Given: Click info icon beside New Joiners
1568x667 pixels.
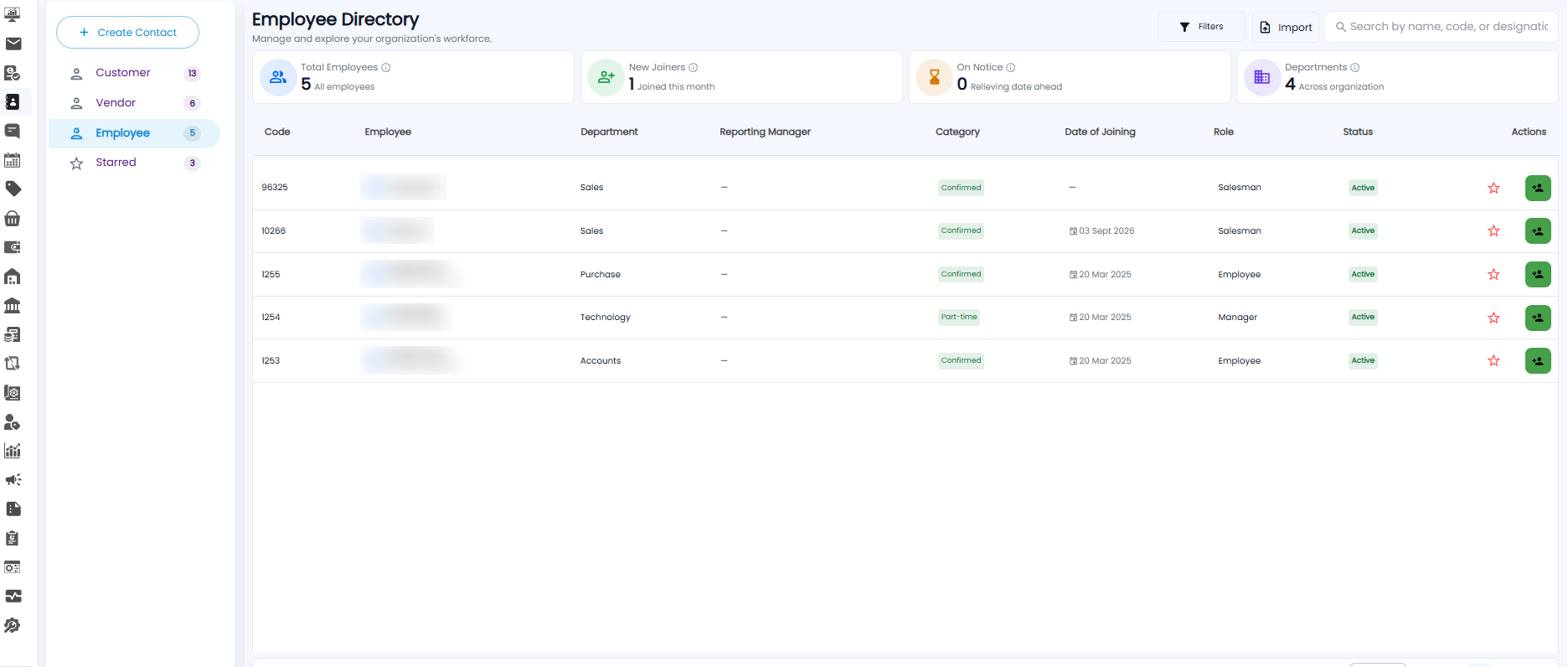Looking at the screenshot, I should (694, 67).
